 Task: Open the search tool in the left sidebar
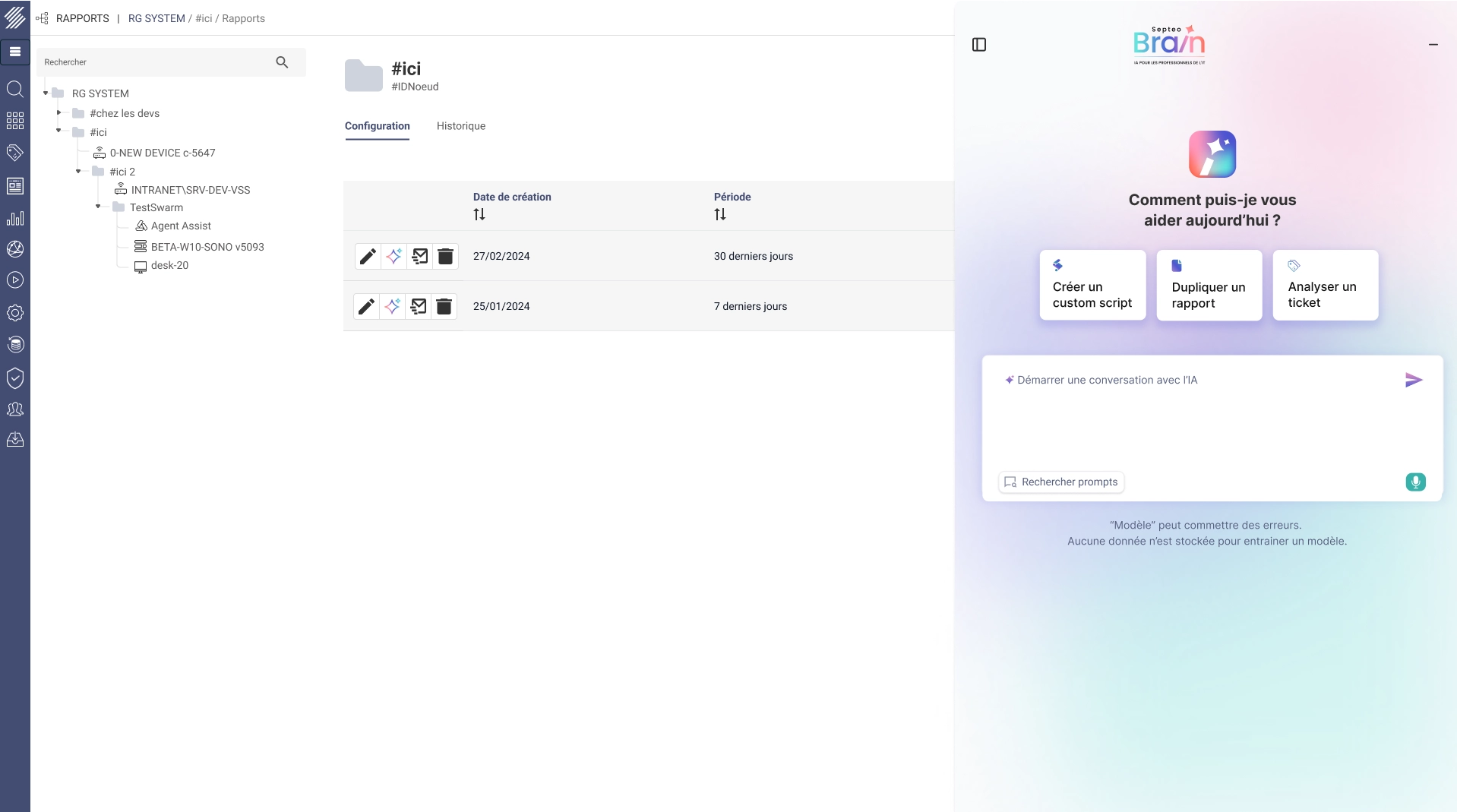tap(14, 90)
